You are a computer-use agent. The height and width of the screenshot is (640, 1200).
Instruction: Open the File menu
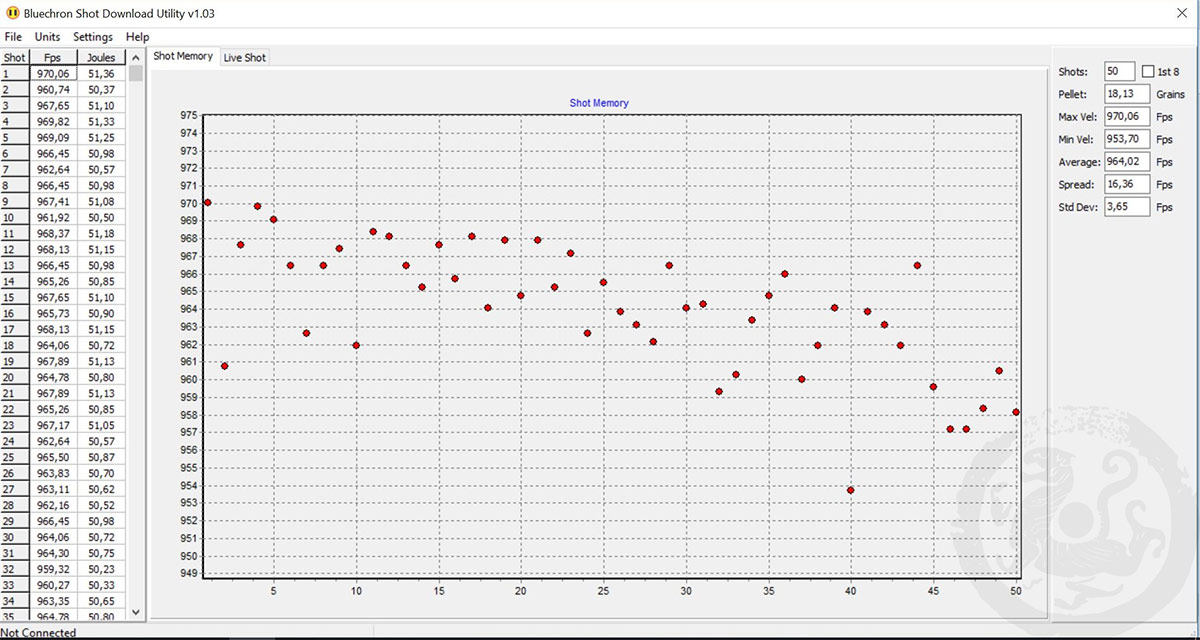tap(13, 37)
